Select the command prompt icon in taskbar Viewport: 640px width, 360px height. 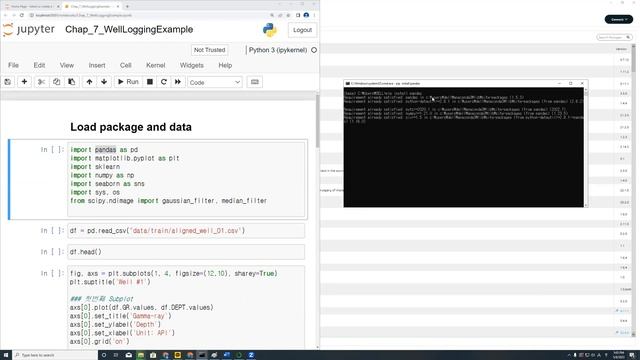click(202, 355)
